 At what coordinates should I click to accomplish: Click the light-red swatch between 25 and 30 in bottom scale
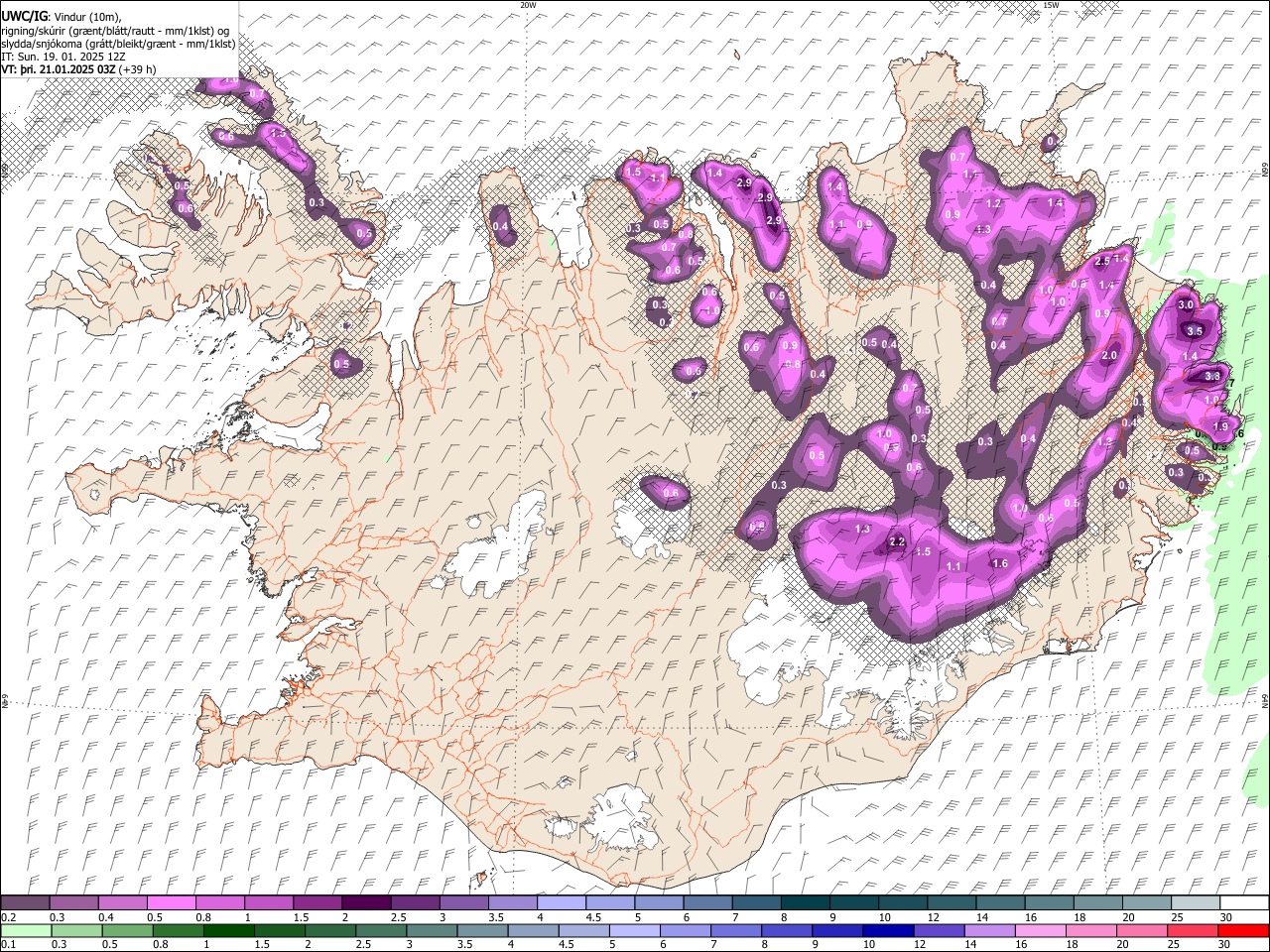(1193, 930)
